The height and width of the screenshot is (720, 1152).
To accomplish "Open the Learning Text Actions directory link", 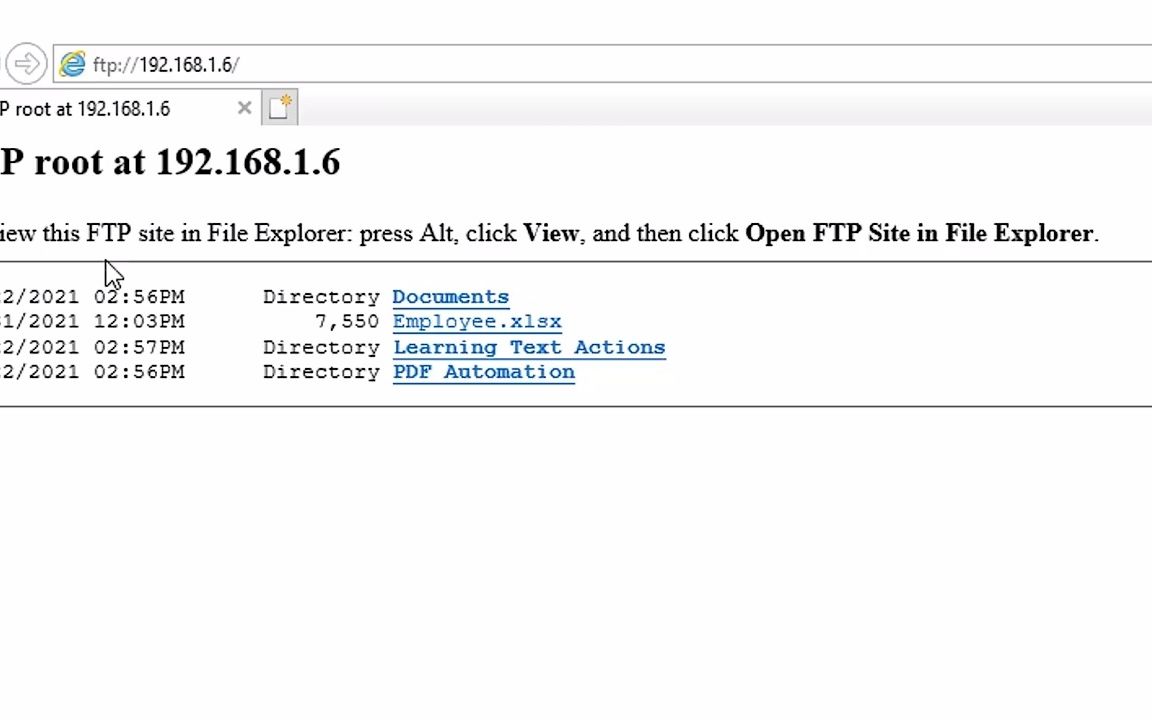I will (x=529, y=348).
